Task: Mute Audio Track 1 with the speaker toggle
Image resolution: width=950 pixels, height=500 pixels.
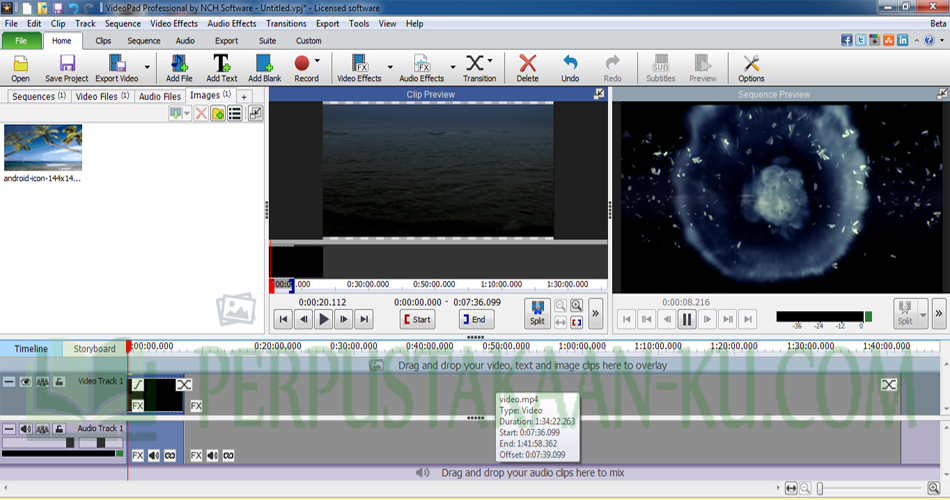Action: (x=25, y=429)
